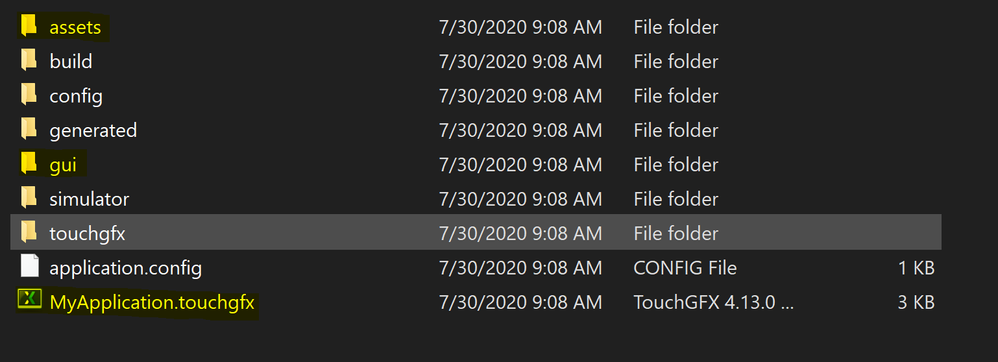Select the application.config file name
Screen dimensions: 998x362
click(x=125, y=268)
